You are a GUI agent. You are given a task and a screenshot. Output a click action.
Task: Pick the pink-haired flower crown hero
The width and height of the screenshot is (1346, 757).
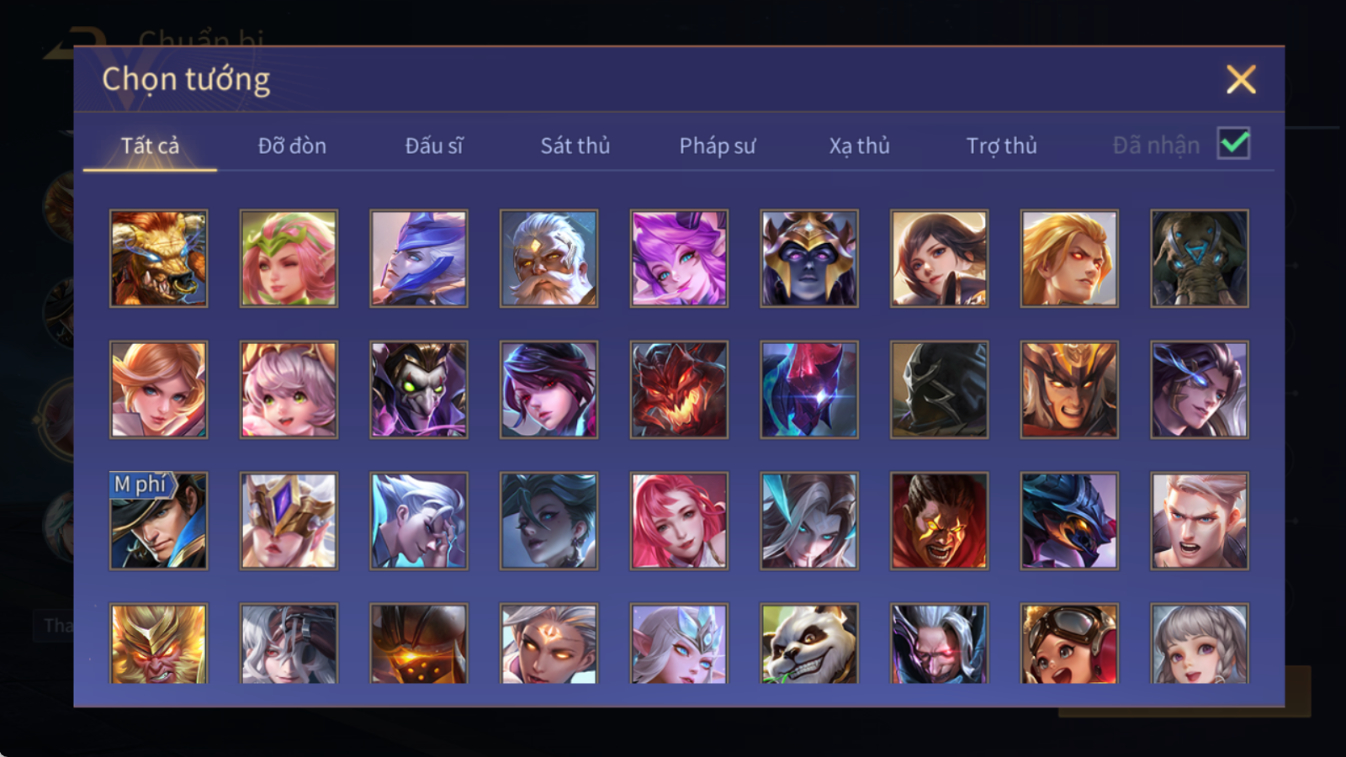point(289,258)
